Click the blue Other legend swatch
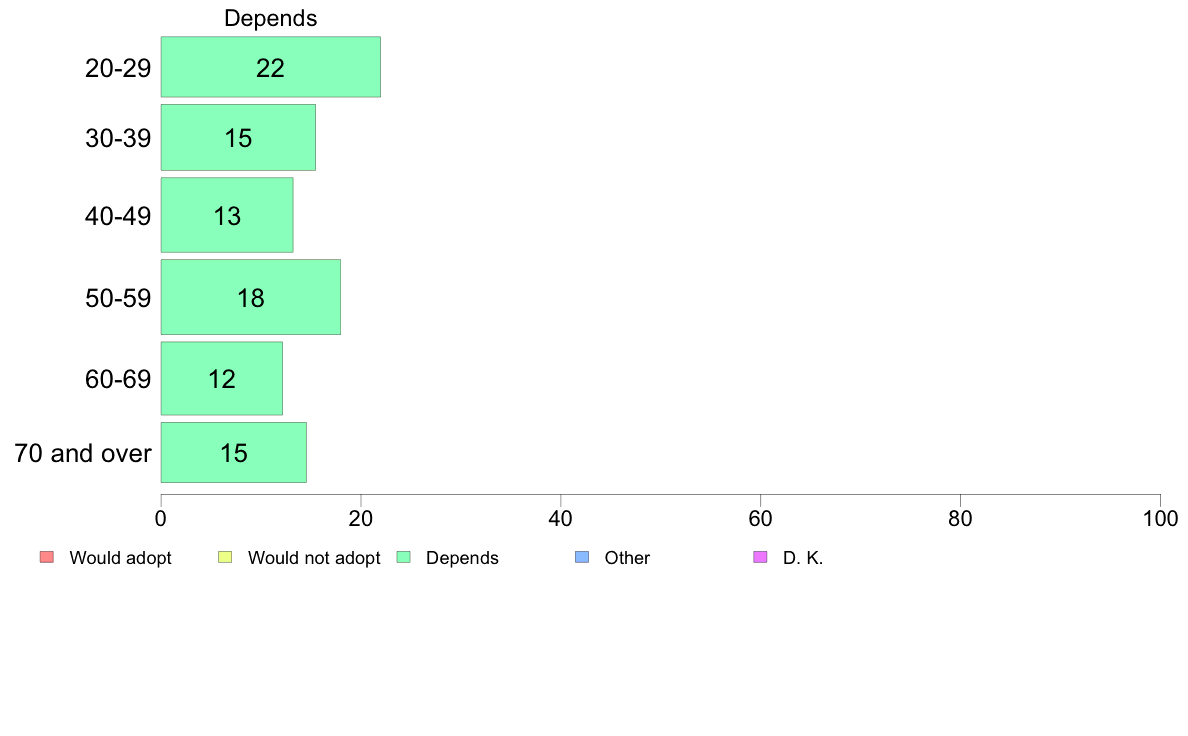The width and height of the screenshot is (1188, 736). (582, 557)
